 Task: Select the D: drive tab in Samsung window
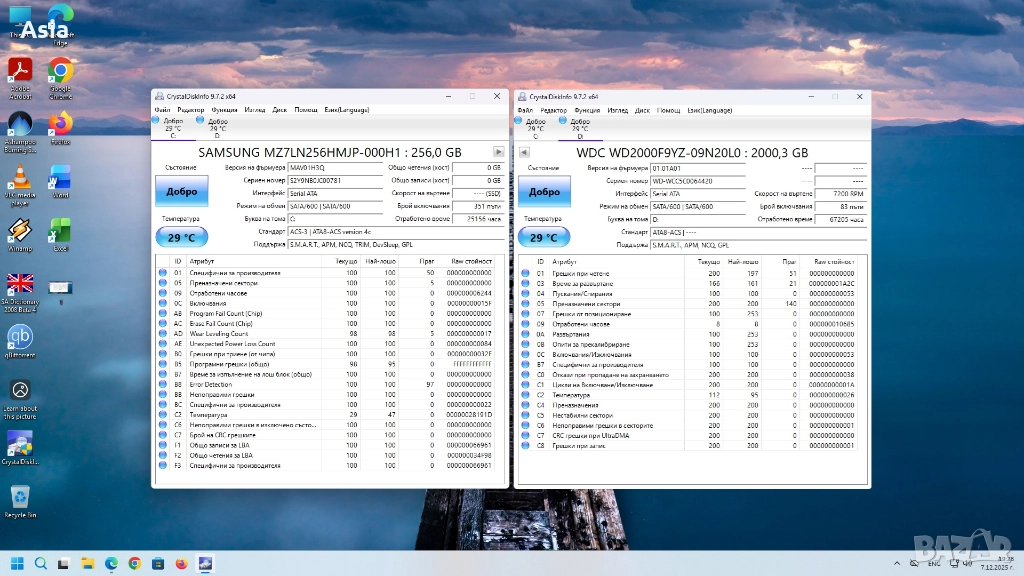(217, 125)
